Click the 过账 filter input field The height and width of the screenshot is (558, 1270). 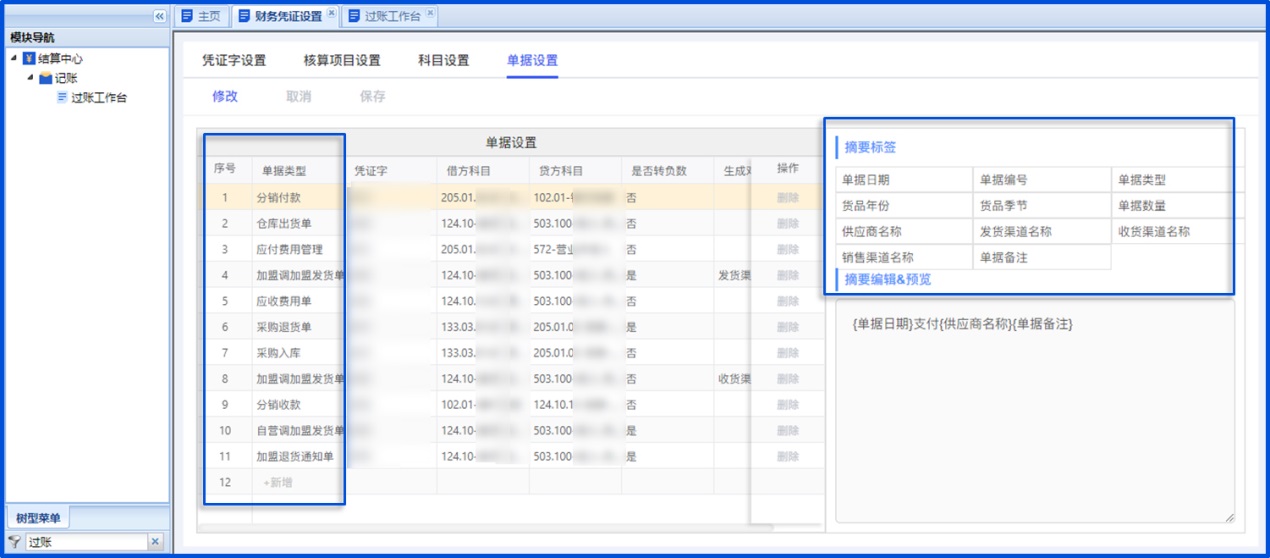(86, 541)
